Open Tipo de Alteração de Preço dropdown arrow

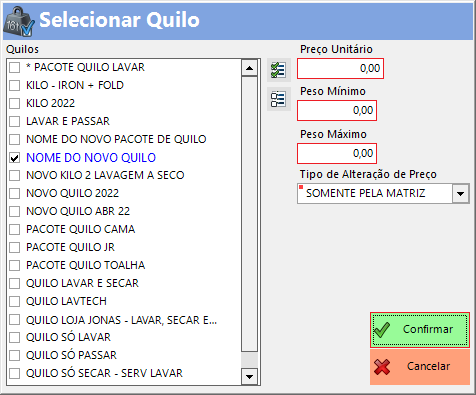point(461,193)
